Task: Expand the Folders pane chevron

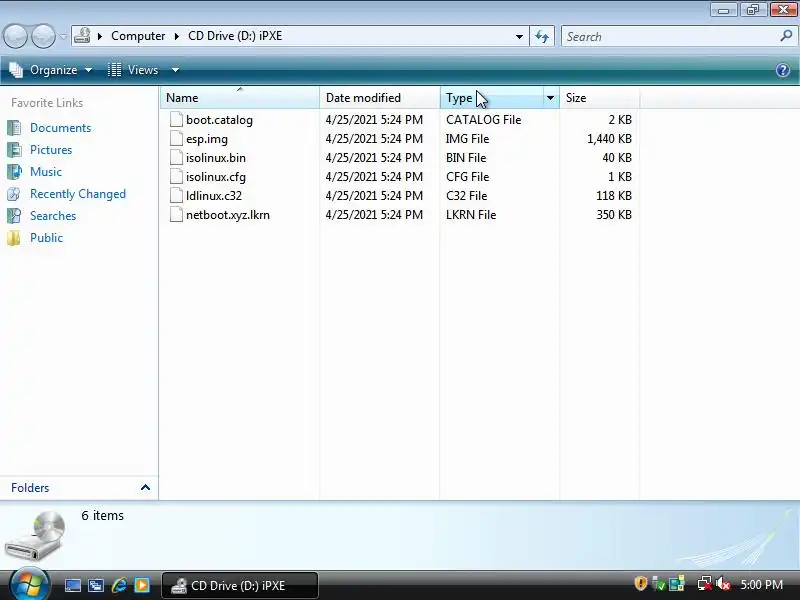Action: tap(145, 488)
